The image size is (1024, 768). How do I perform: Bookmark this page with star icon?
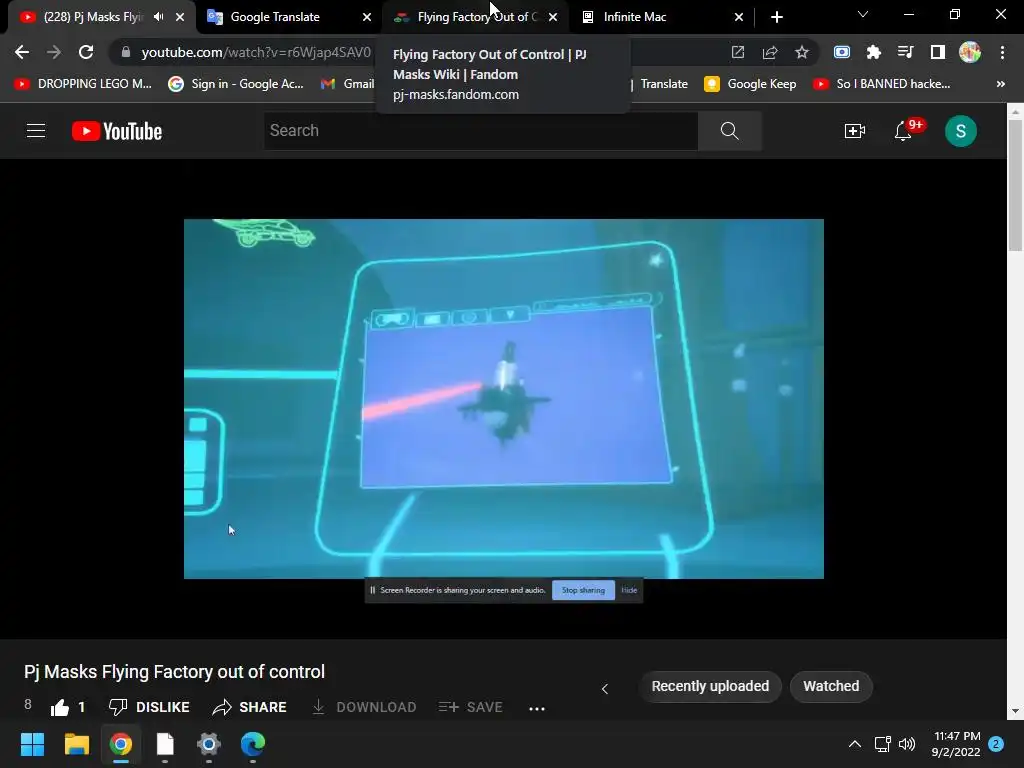pyautogui.click(x=802, y=52)
